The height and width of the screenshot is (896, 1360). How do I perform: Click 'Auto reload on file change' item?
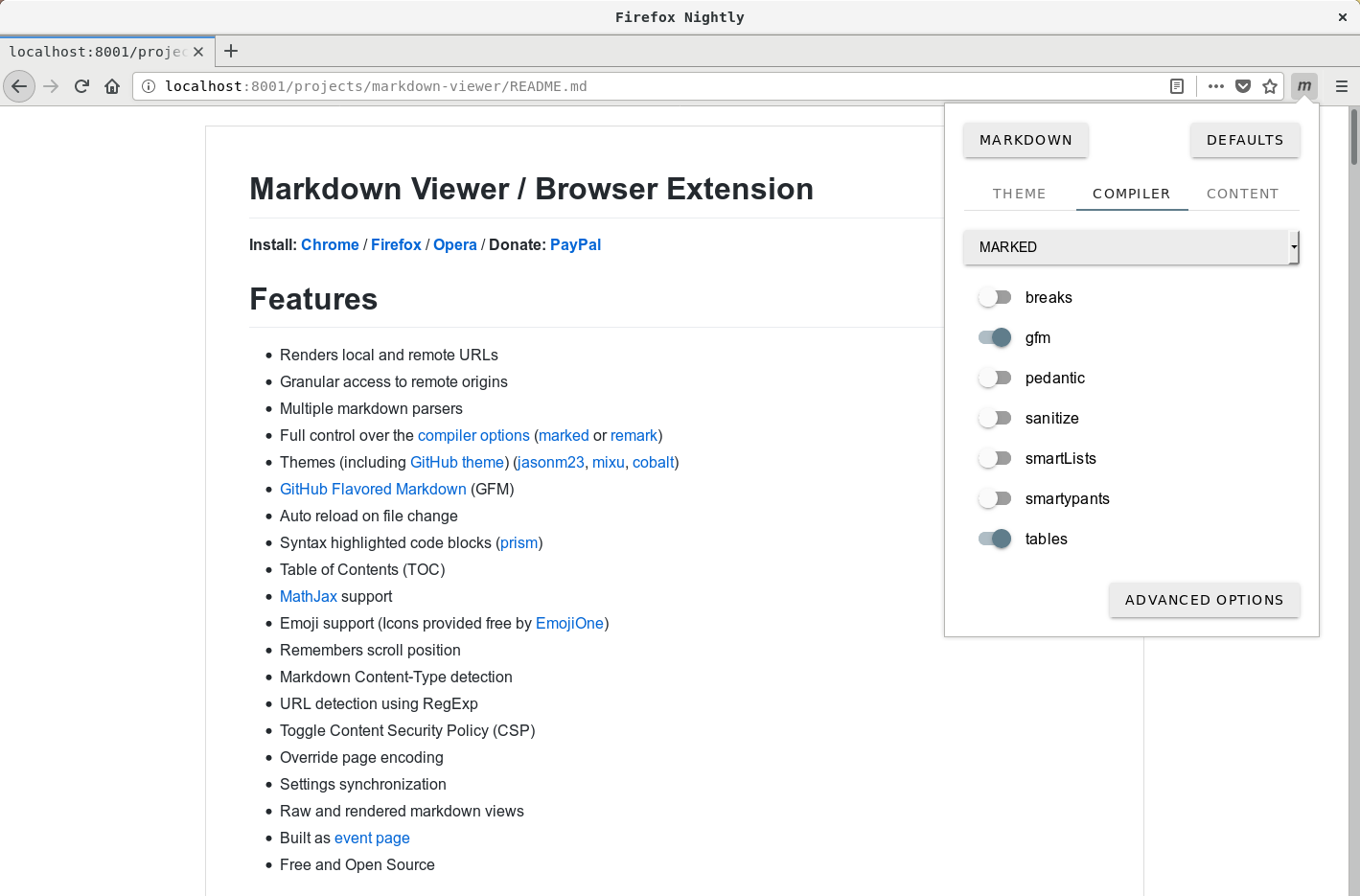[369, 516]
